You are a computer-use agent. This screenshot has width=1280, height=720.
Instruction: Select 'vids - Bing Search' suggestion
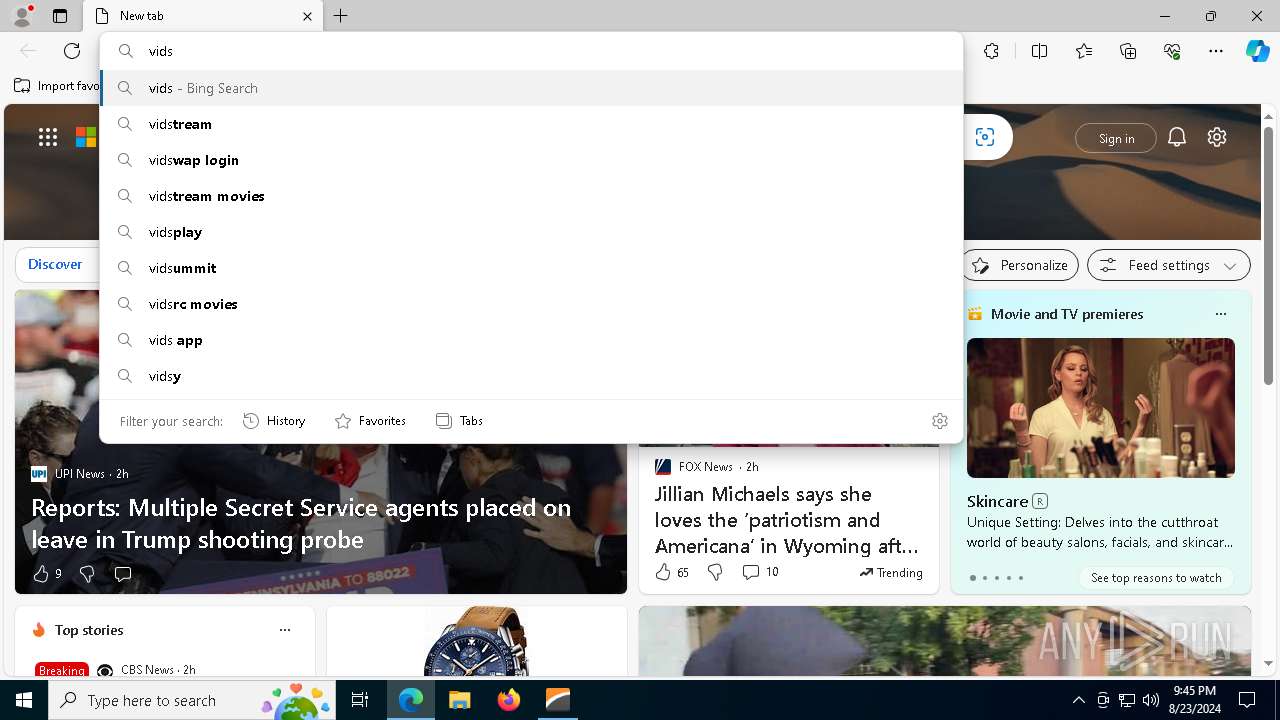(531, 88)
